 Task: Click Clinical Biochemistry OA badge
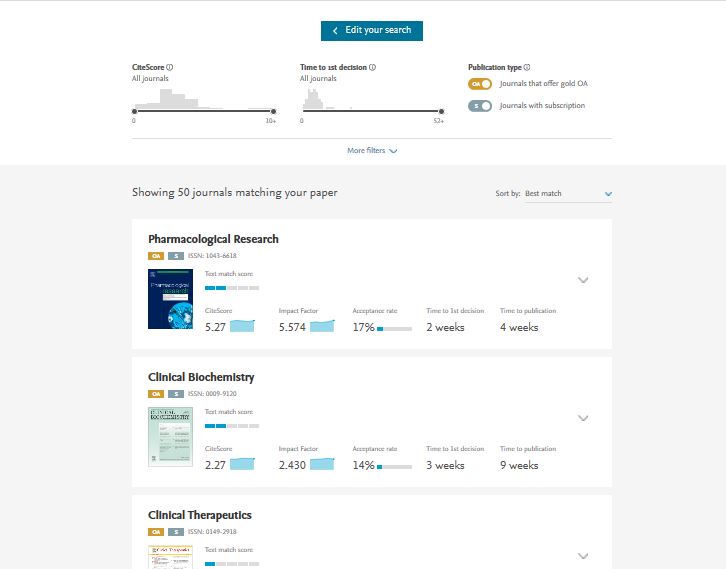(156, 394)
